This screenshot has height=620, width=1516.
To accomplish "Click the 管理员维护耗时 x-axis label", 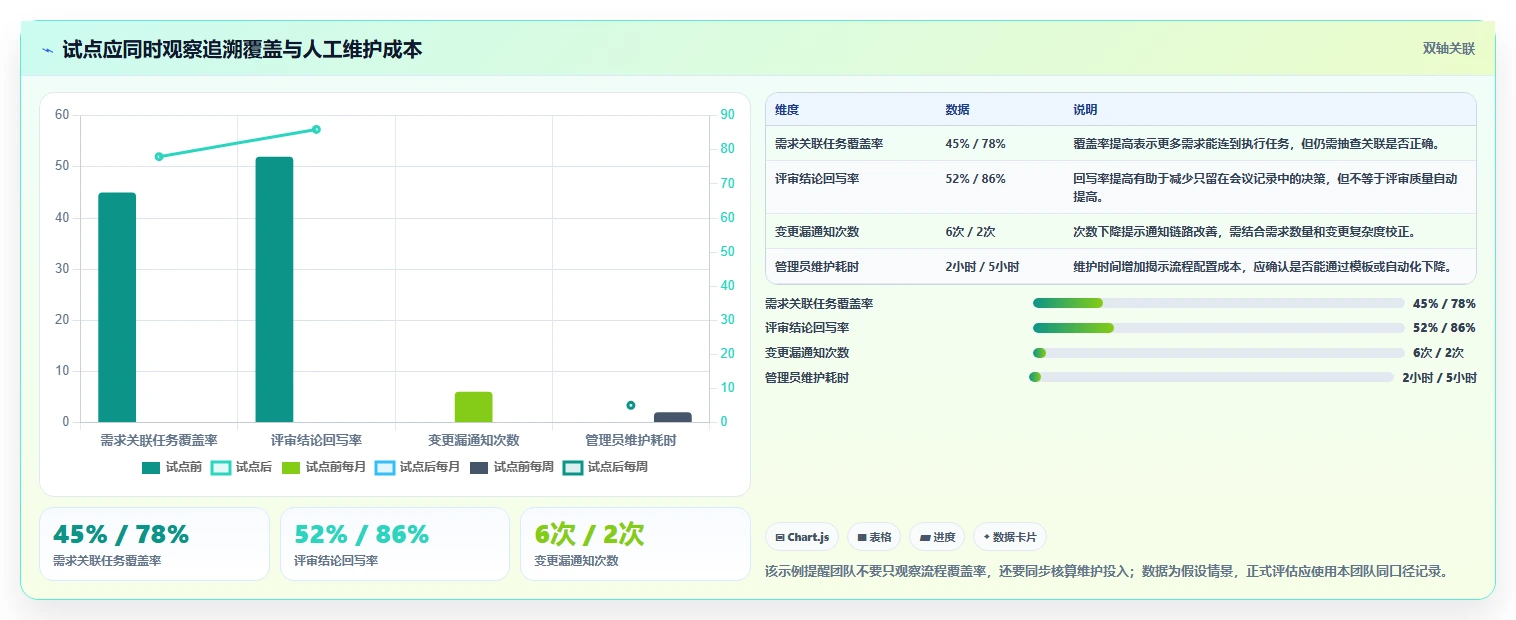I will point(631,440).
